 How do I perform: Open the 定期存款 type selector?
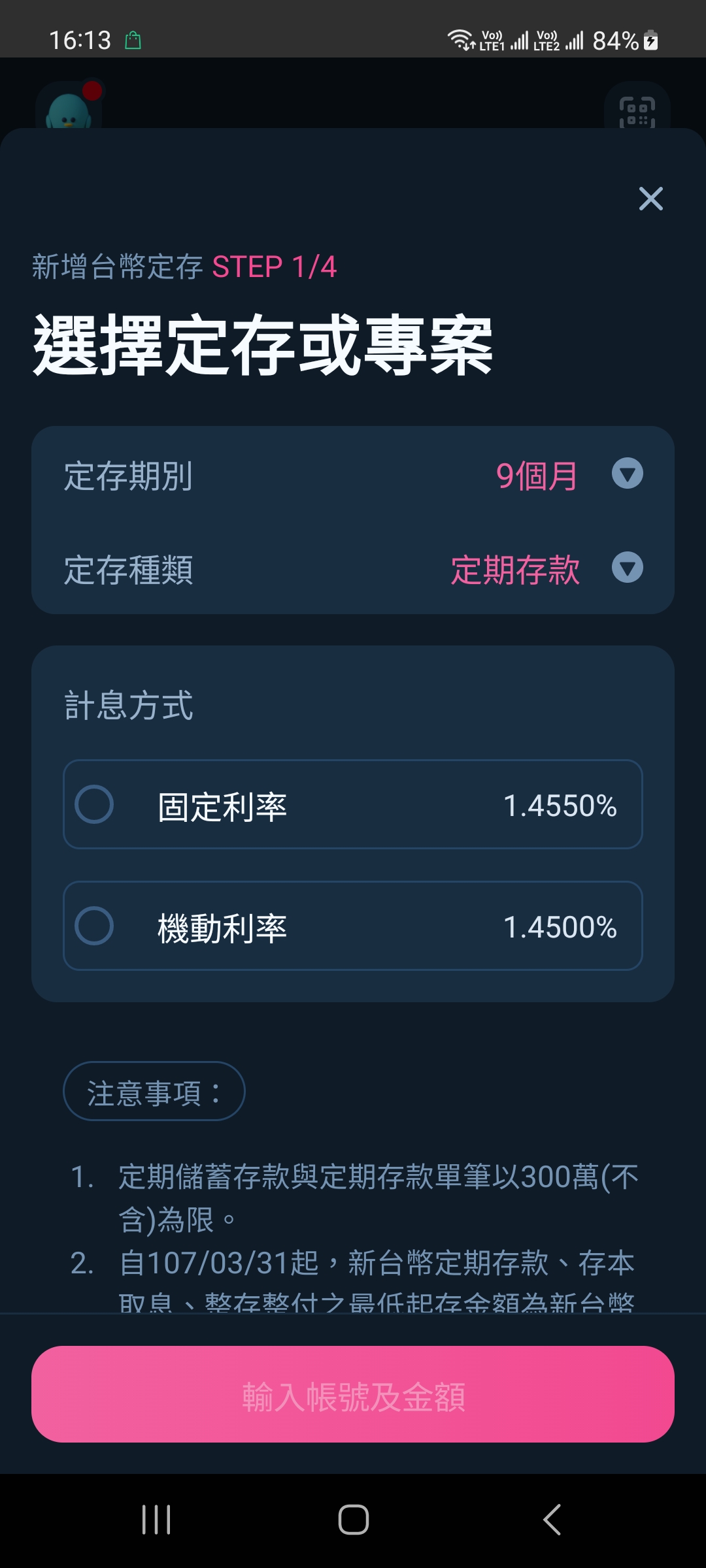(515, 570)
